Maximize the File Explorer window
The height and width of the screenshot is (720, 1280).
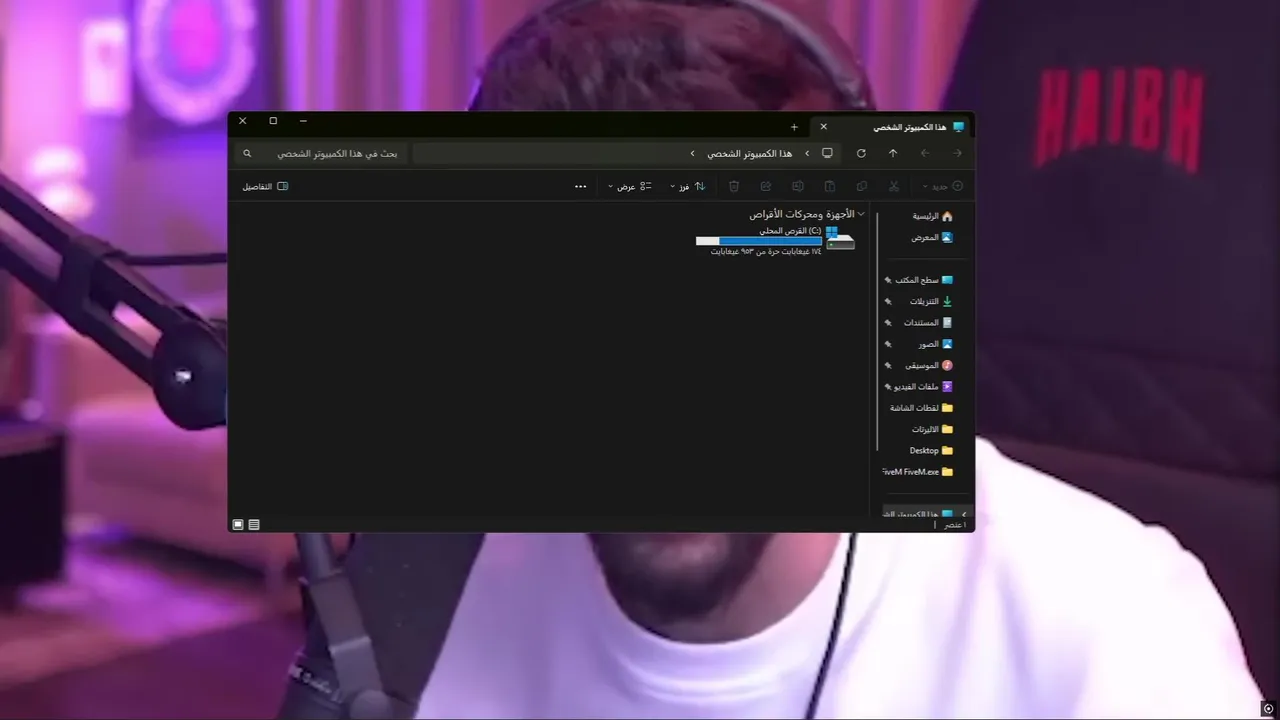pyautogui.click(x=273, y=121)
